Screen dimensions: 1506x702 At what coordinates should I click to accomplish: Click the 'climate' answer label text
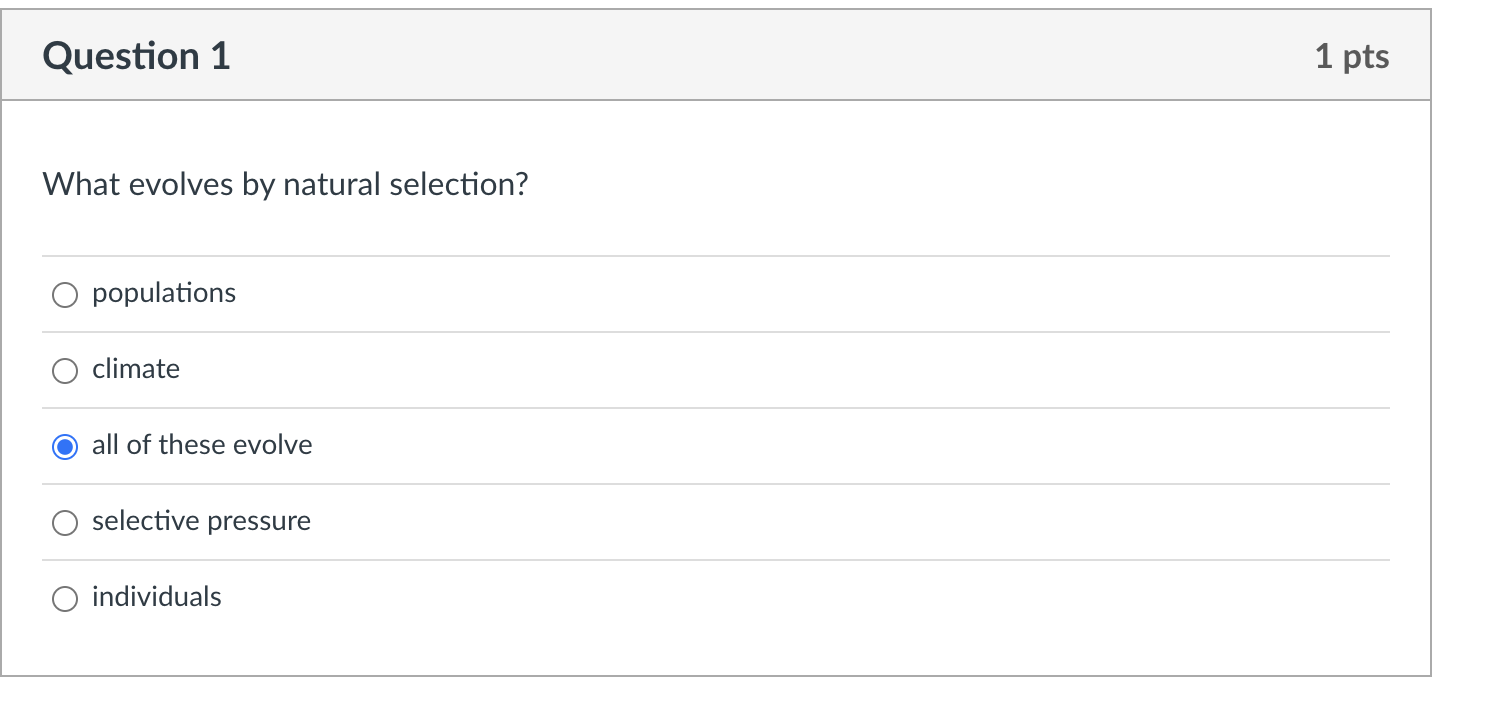tap(136, 369)
